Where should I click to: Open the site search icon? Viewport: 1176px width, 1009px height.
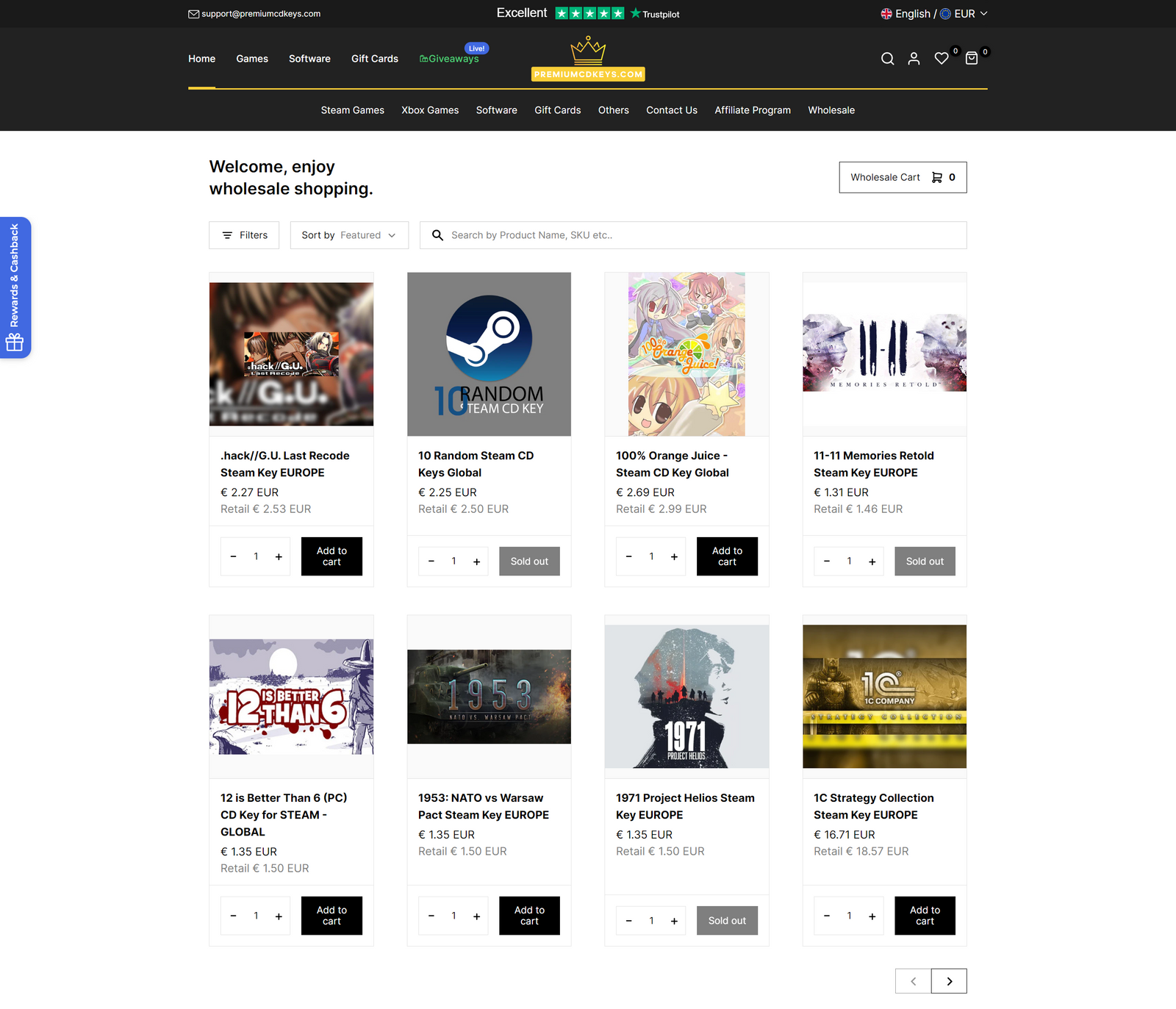pos(887,59)
